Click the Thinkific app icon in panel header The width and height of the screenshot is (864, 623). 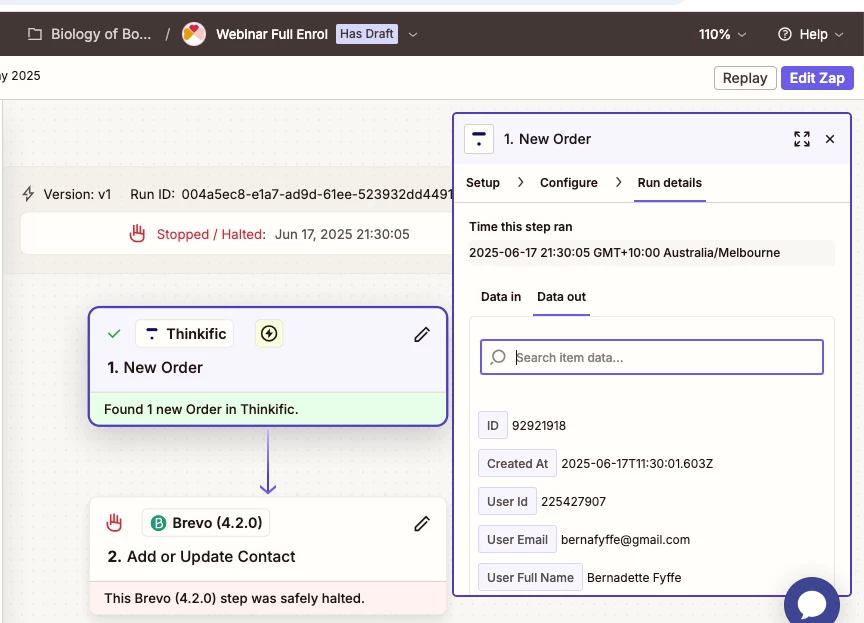click(x=479, y=139)
